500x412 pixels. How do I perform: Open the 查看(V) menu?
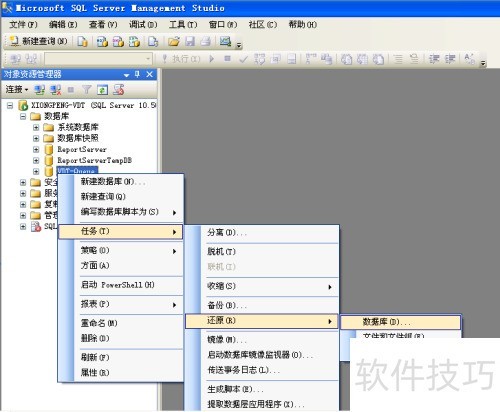point(103,24)
